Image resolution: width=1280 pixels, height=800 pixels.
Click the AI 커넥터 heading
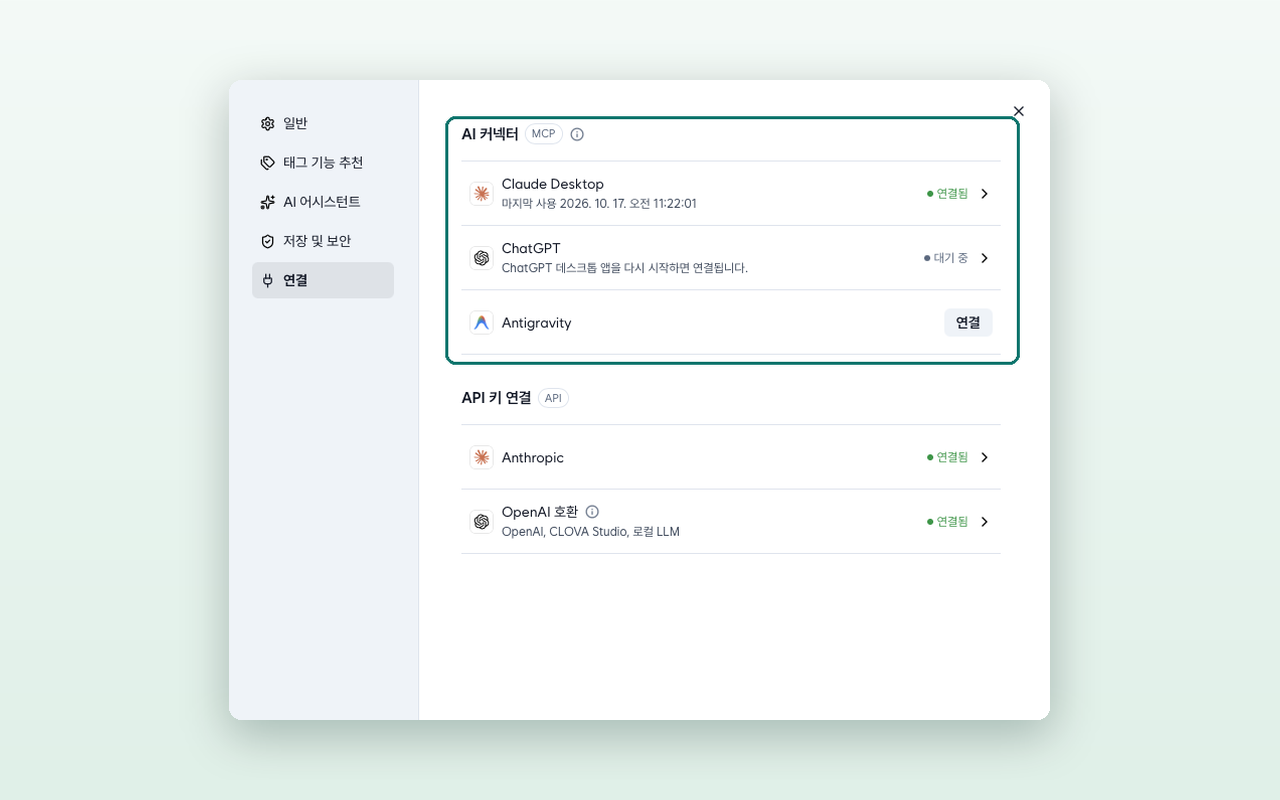coord(490,134)
